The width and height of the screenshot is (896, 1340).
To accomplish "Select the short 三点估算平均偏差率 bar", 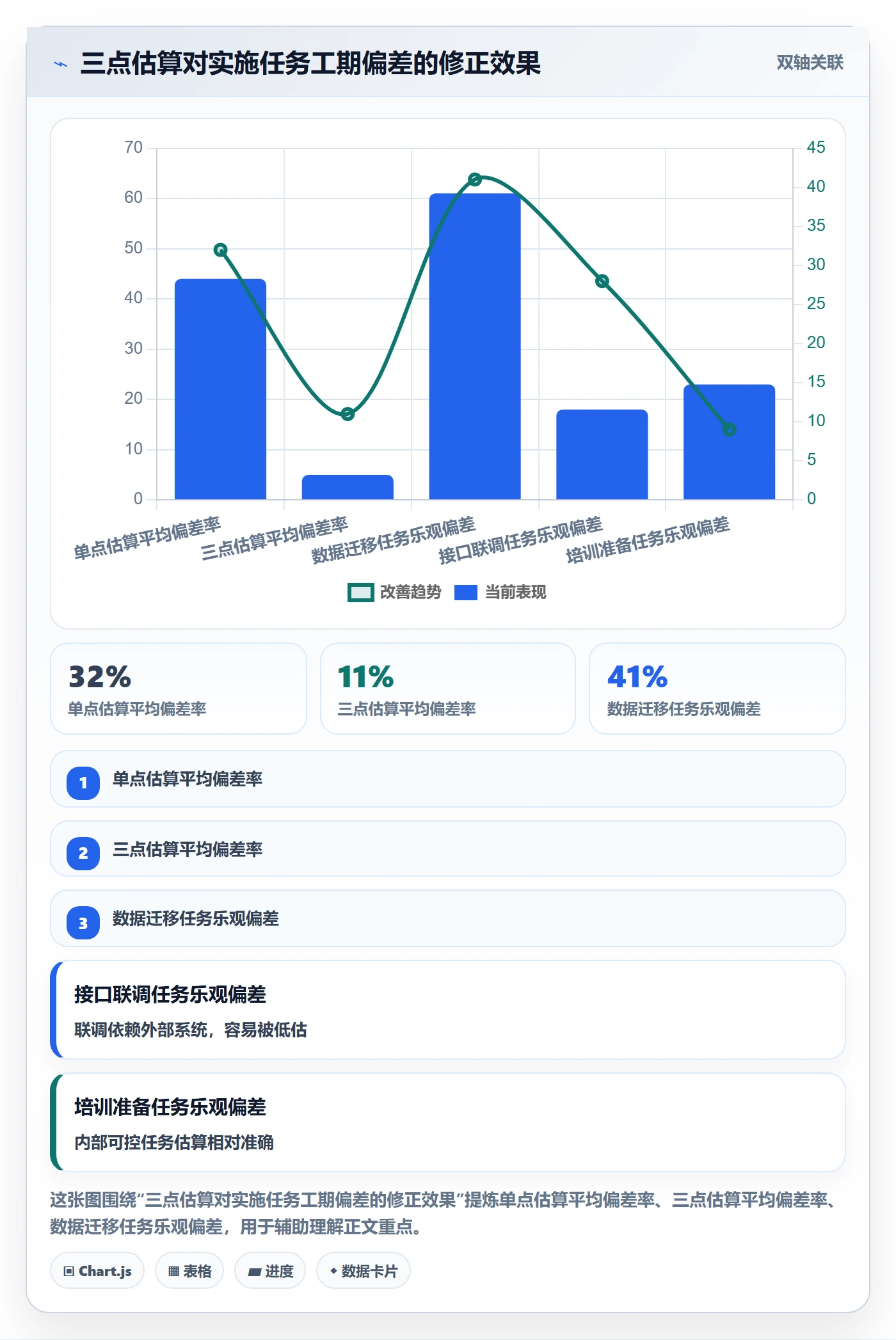I will [x=348, y=487].
